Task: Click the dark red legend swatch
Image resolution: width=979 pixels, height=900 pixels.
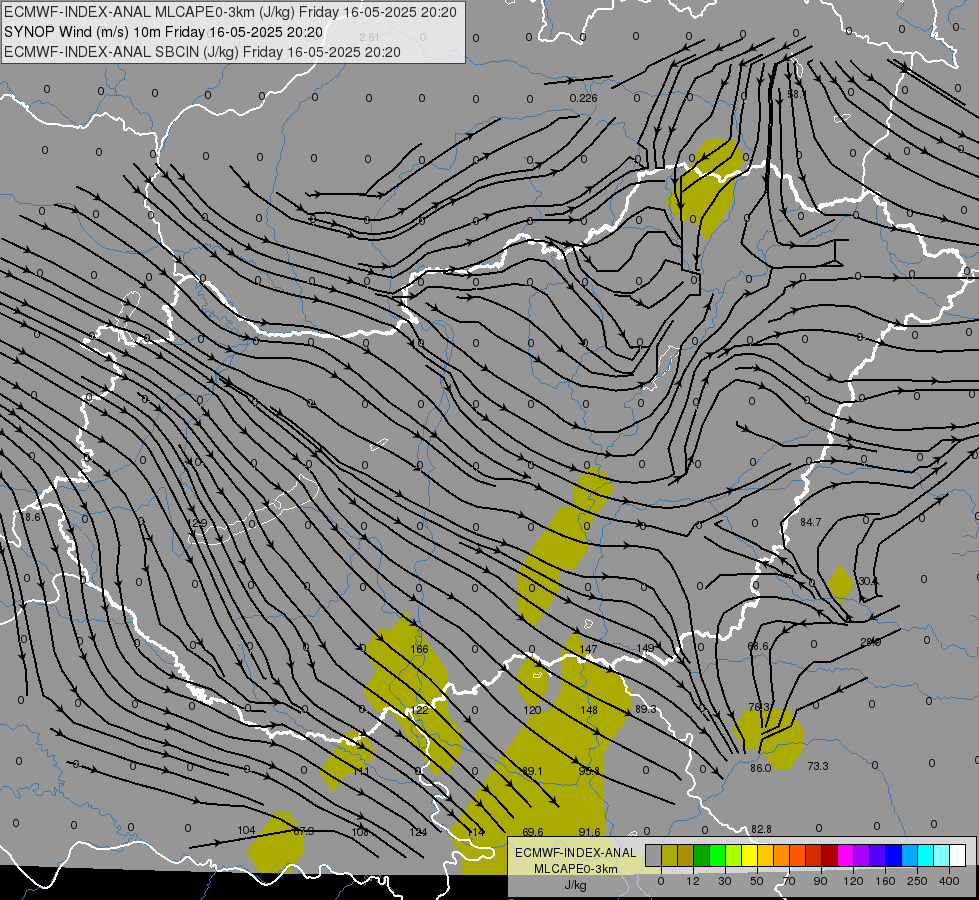Action: pyautogui.click(x=830, y=855)
